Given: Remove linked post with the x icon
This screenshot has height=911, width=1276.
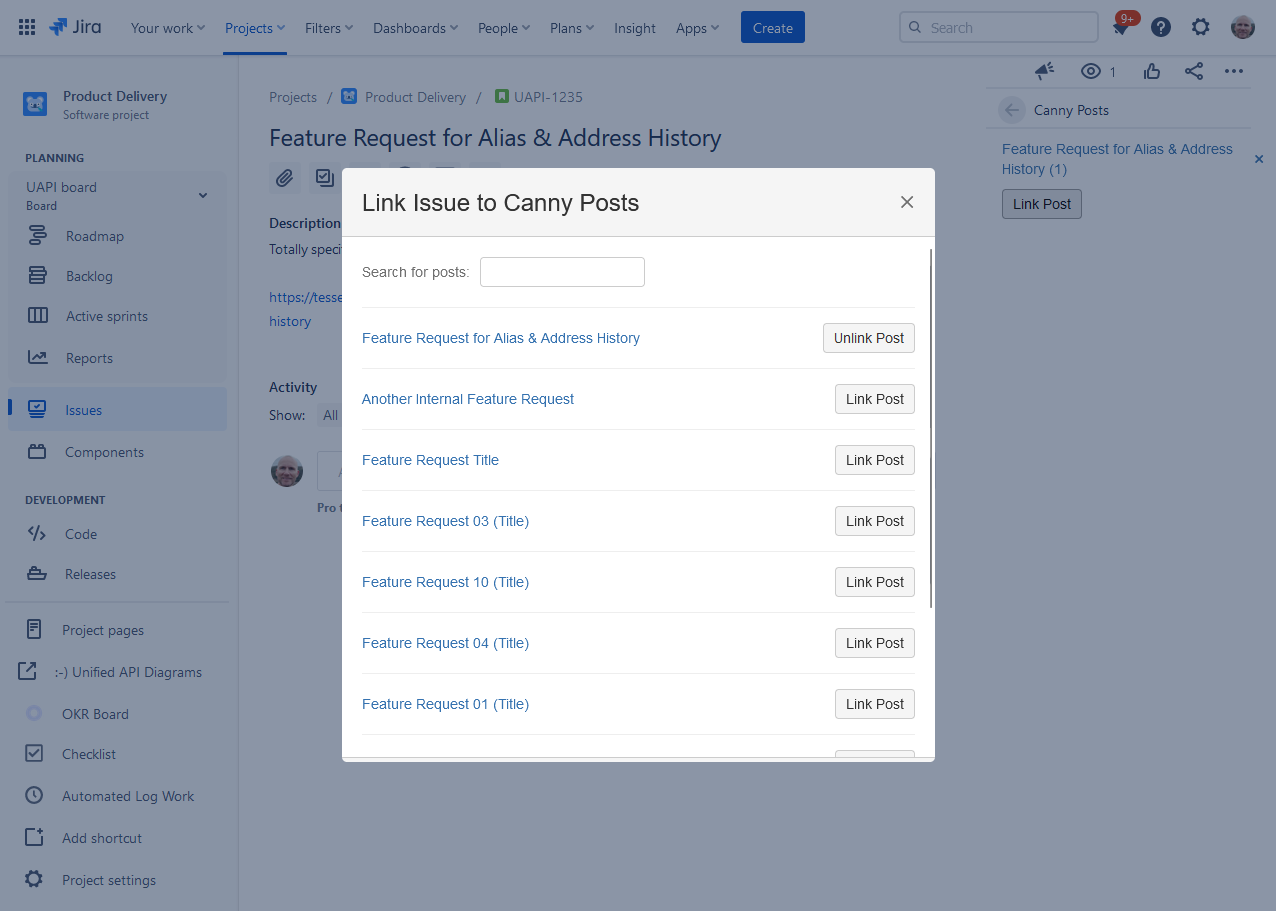Looking at the screenshot, I should tap(1259, 159).
